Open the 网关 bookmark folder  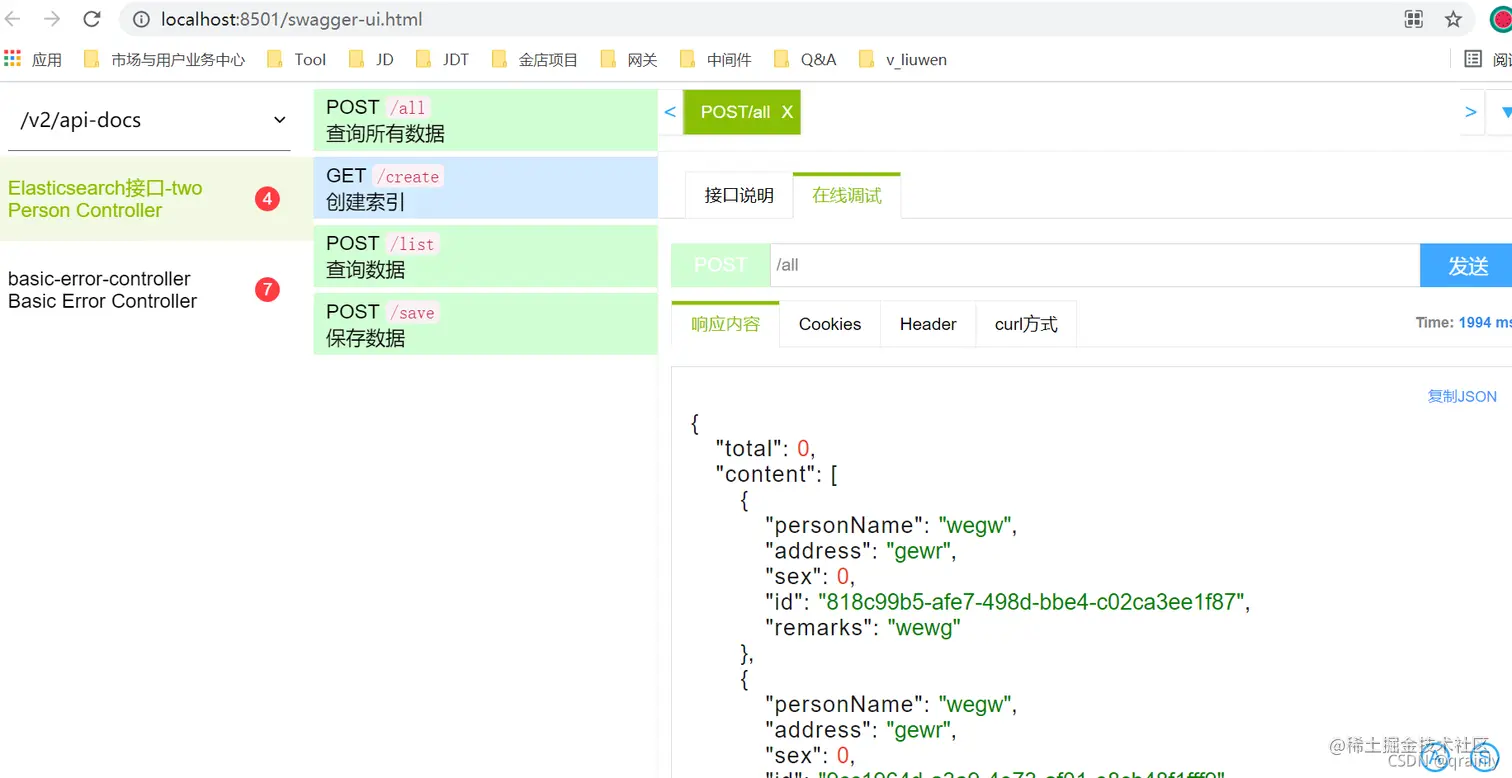click(630, 60)
